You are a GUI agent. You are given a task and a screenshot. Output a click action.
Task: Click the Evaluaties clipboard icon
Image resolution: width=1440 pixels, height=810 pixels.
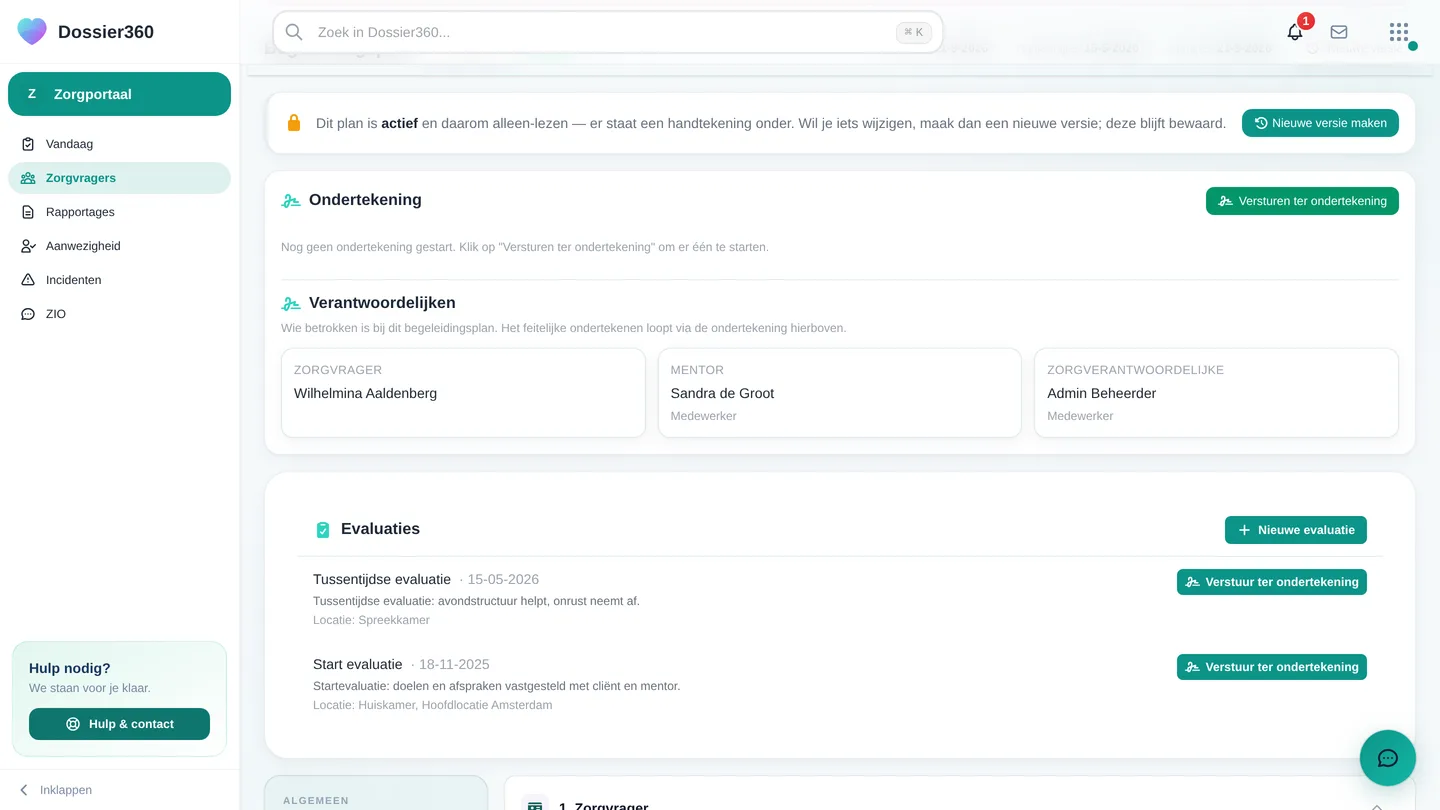point(323,530)
